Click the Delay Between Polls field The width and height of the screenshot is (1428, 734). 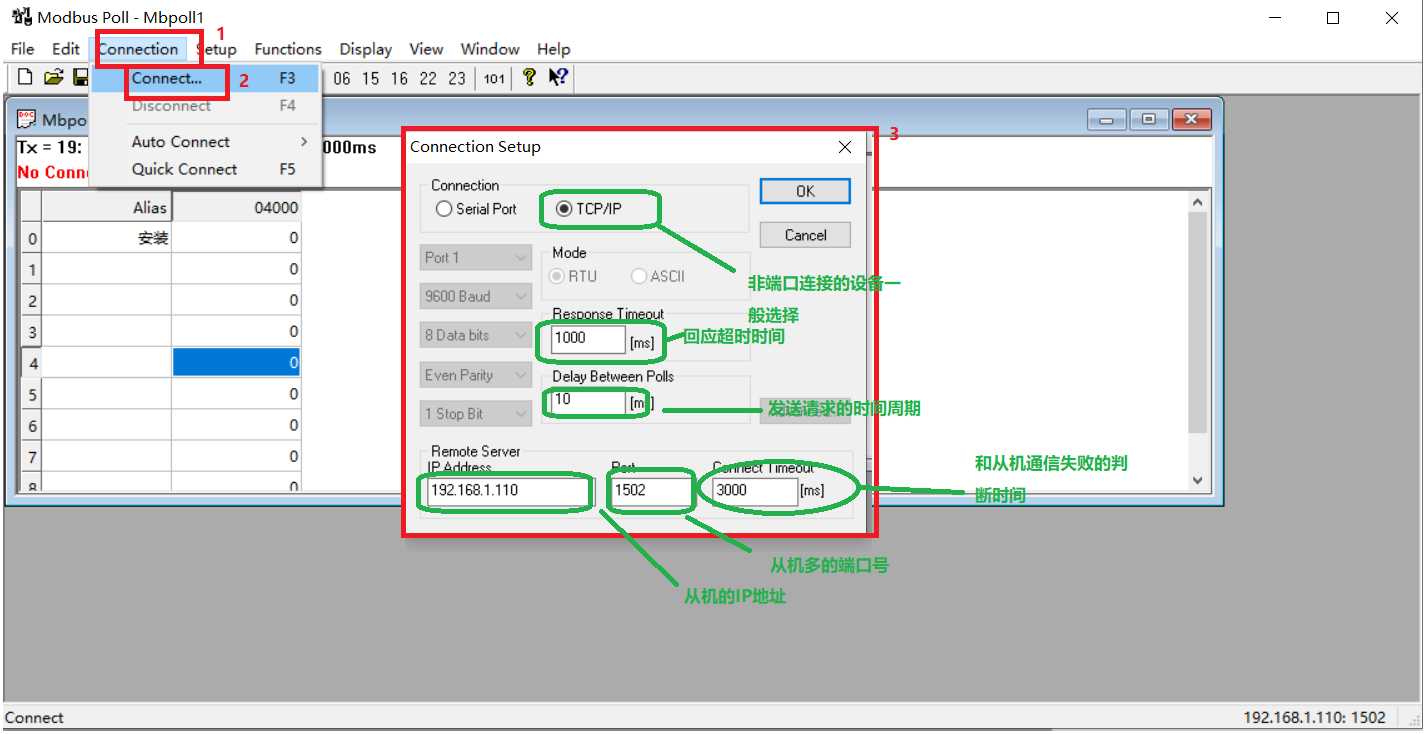(x=588, y=400)
